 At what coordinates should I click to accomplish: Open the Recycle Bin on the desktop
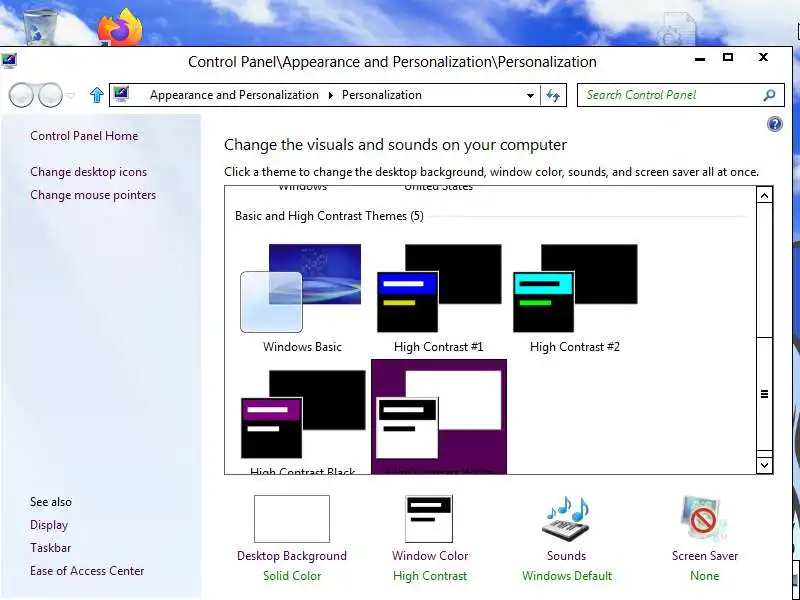[40, 27]
